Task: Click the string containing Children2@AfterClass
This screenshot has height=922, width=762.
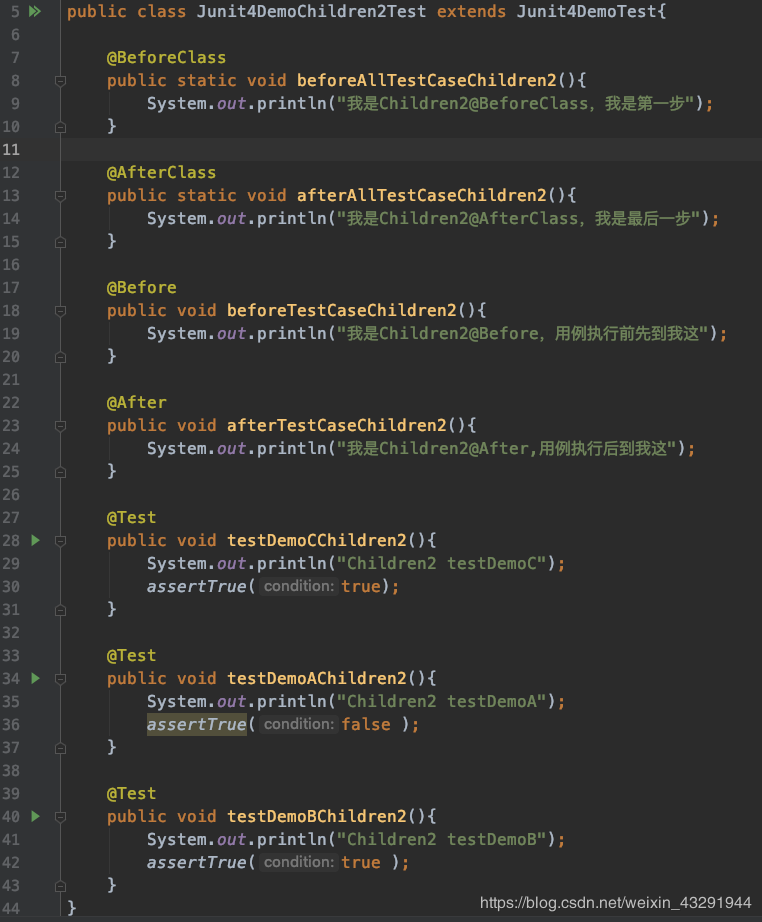Action: [519, 219]
